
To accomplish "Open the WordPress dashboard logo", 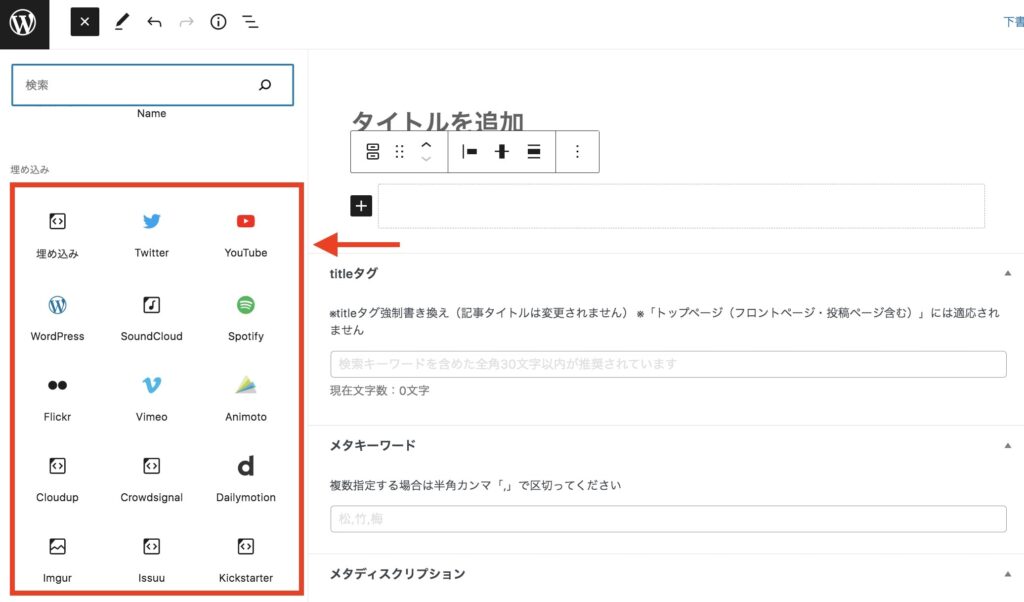I will pos(24,24).
